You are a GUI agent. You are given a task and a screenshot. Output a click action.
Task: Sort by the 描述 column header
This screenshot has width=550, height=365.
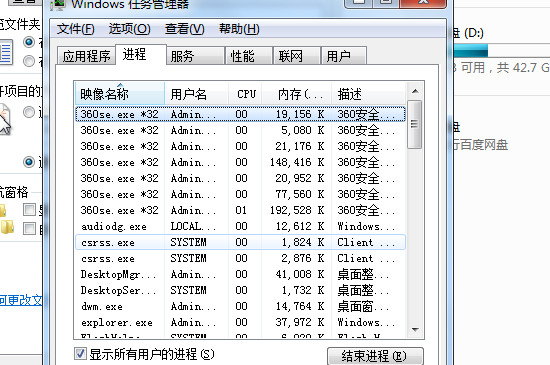368,94
